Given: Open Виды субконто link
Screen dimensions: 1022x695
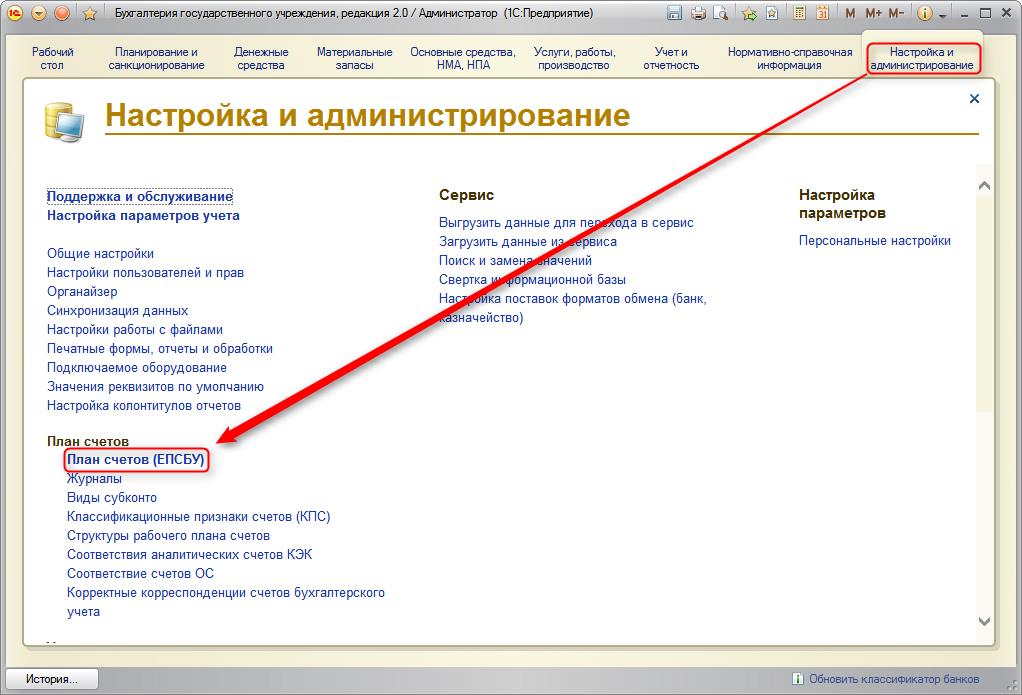Looking at the screenshot, I should click(112, 497).
